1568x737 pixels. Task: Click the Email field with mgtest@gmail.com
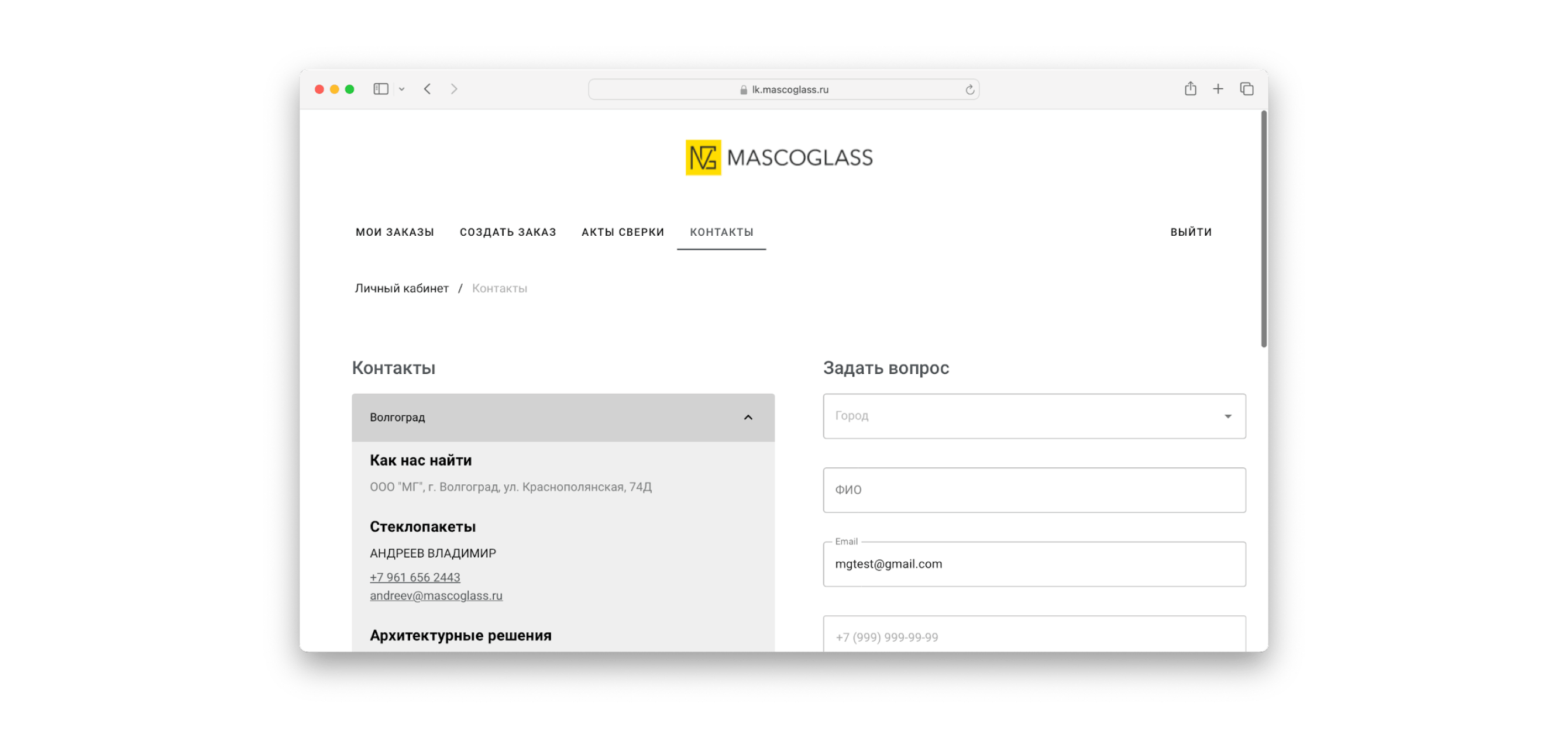(1034, 564)
